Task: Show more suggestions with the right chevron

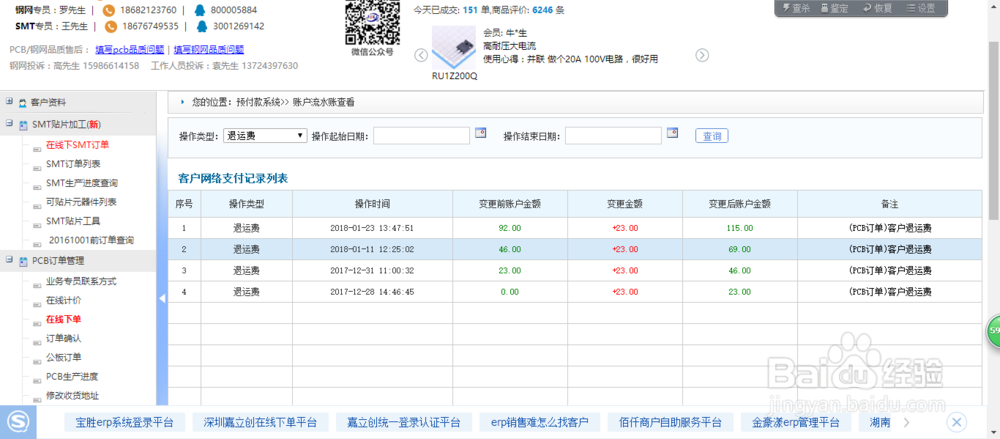Action: (x=906, y=422)
